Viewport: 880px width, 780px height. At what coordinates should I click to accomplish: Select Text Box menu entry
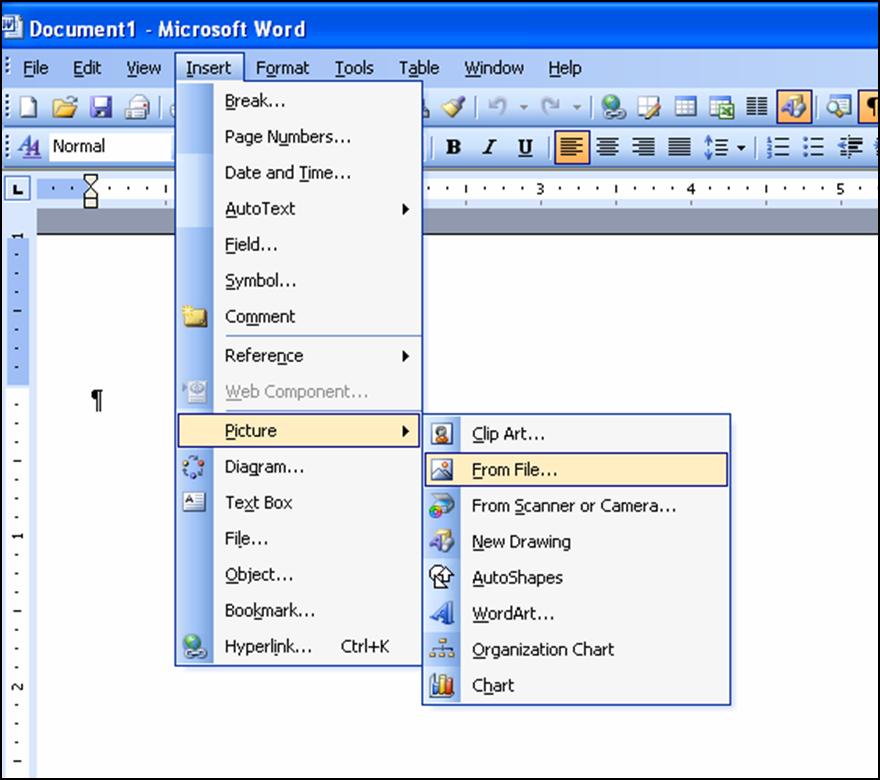[299, 503]
